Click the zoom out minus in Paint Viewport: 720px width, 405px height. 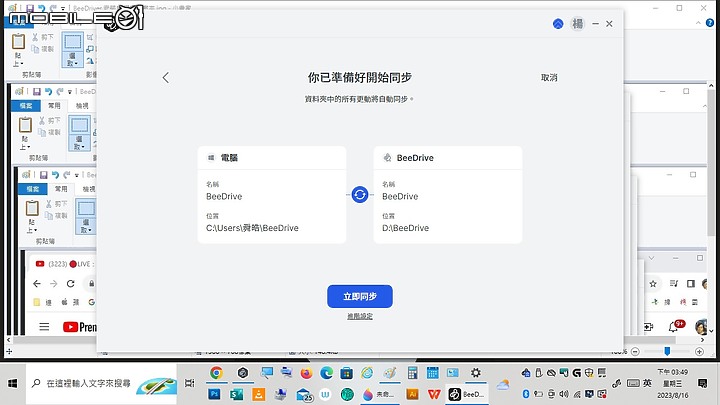[x=635, y=352]
